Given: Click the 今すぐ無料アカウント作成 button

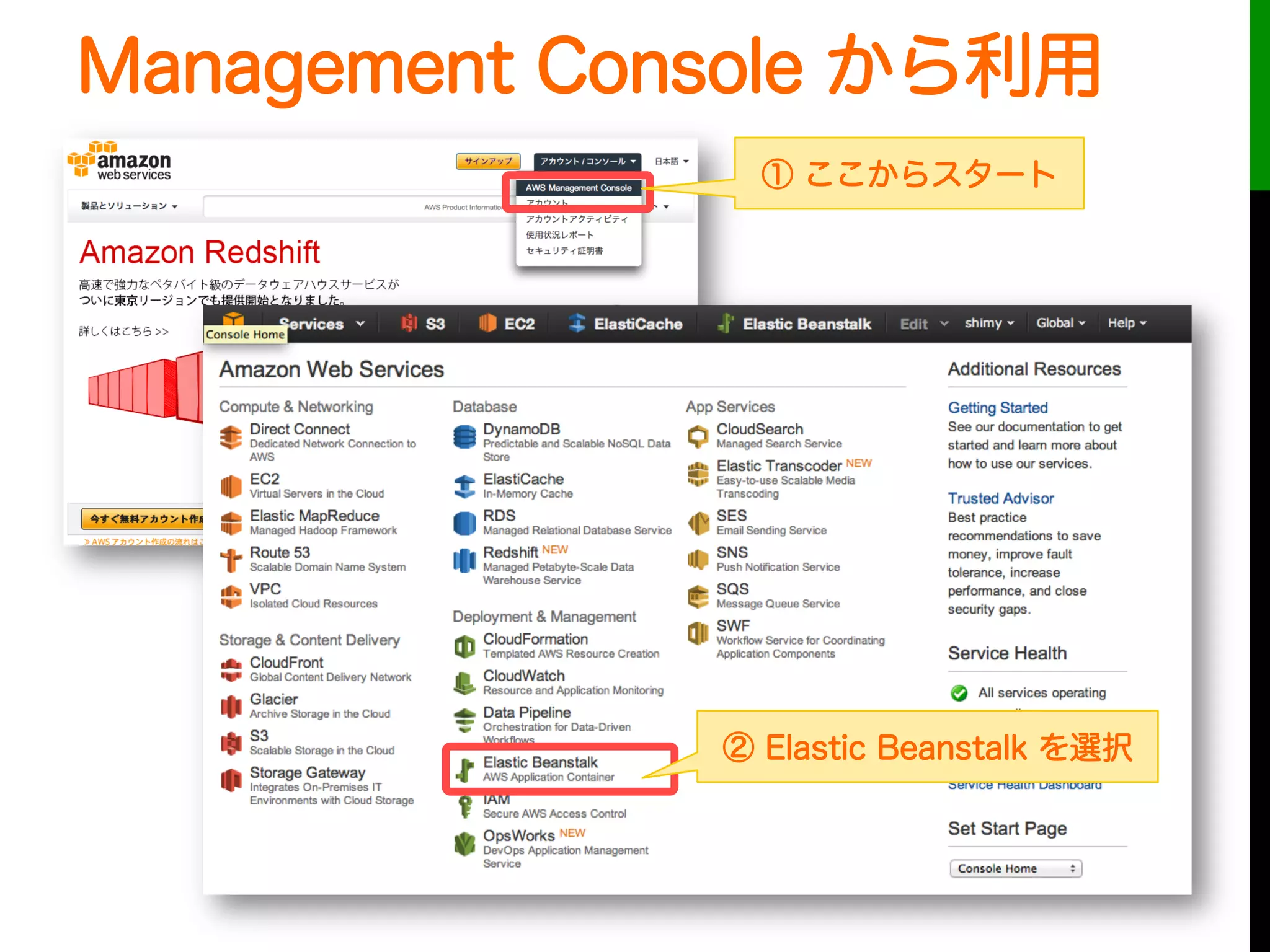Looking at the screenshot, I should [x=142, y=519].
